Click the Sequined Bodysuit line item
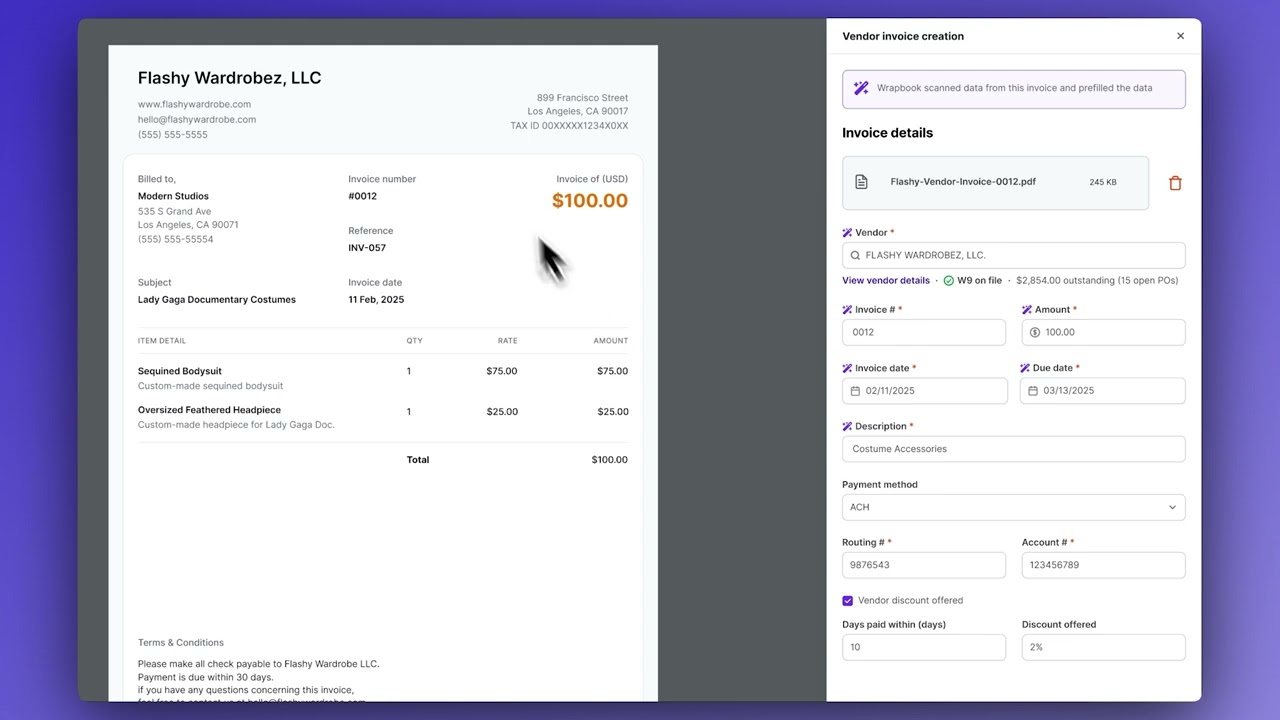The width and height of the screenshot is (1280, 720). [x=180, y=371]
